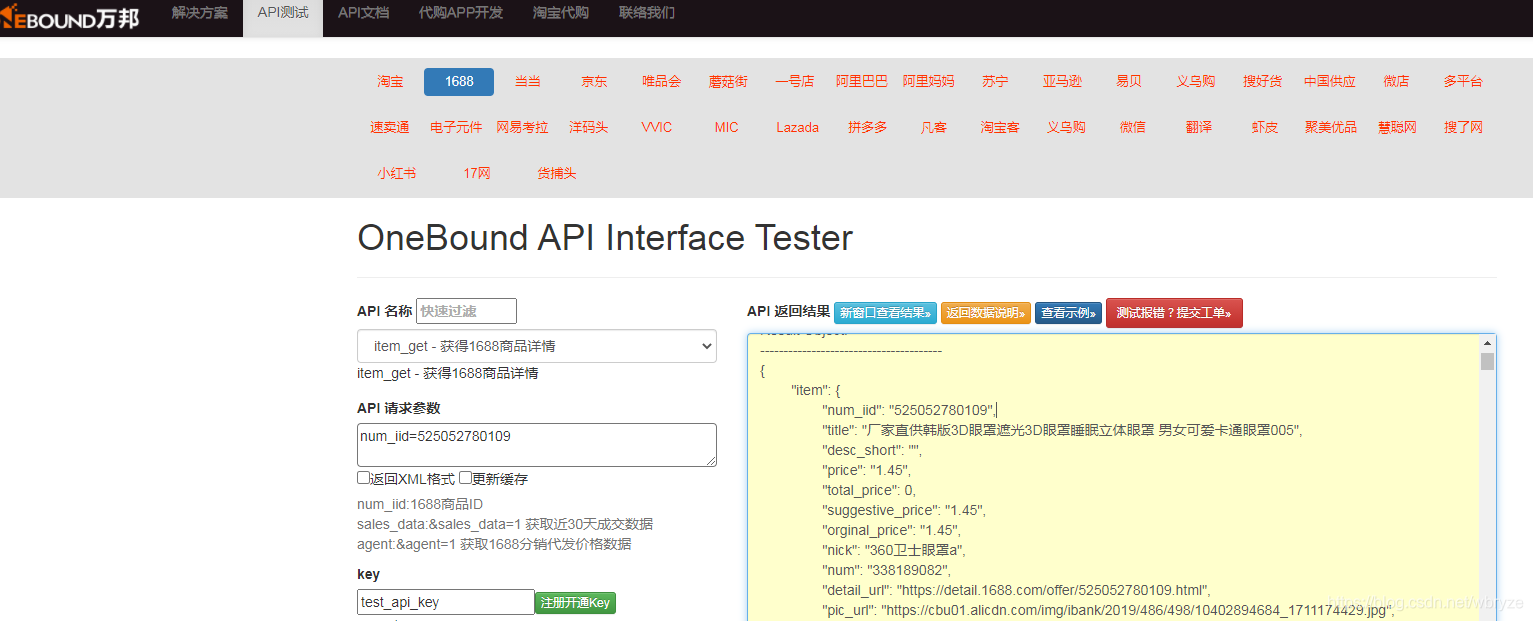The width and height of the screenshot is (1533, 621).
Task: Open the 洋码头 platform link
Action: tap(589, 128)
